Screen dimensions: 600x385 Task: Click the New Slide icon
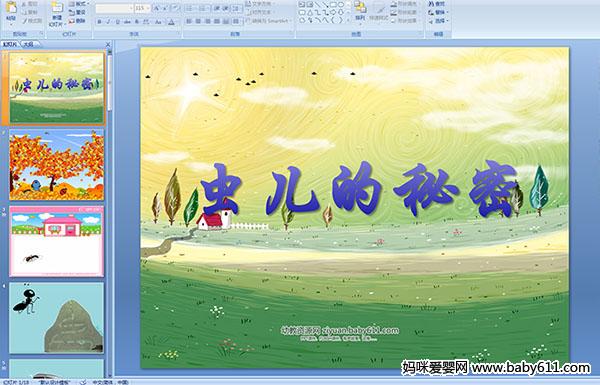point(57,8)
